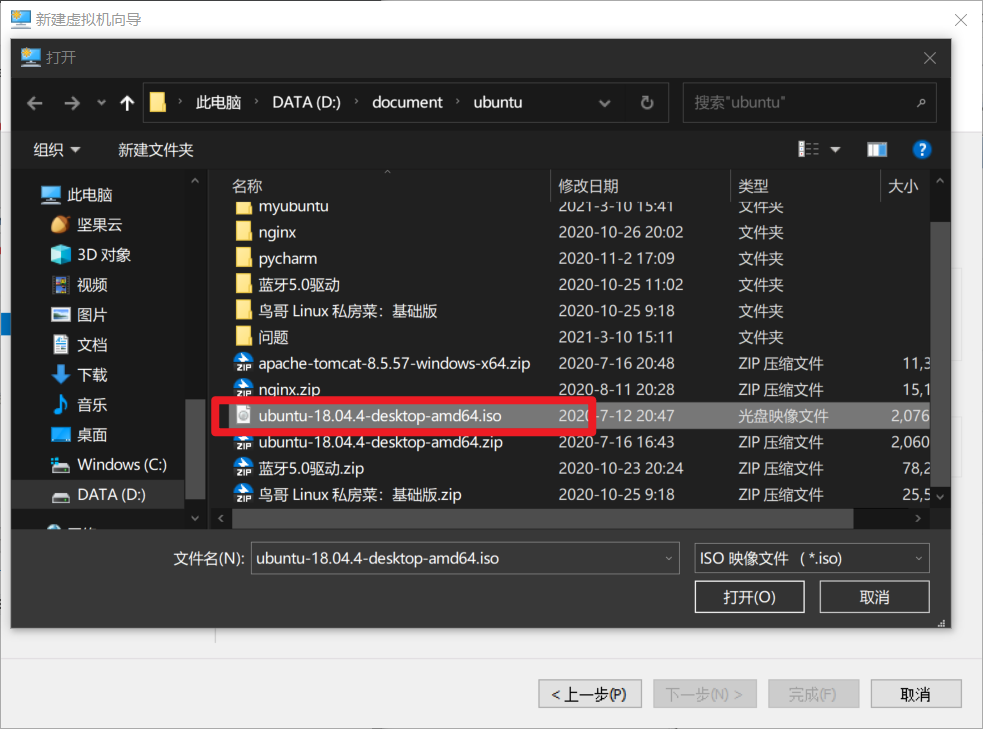Click the Up one level arrow
Screen dimensions: 983x729
[x=127, y=103]
